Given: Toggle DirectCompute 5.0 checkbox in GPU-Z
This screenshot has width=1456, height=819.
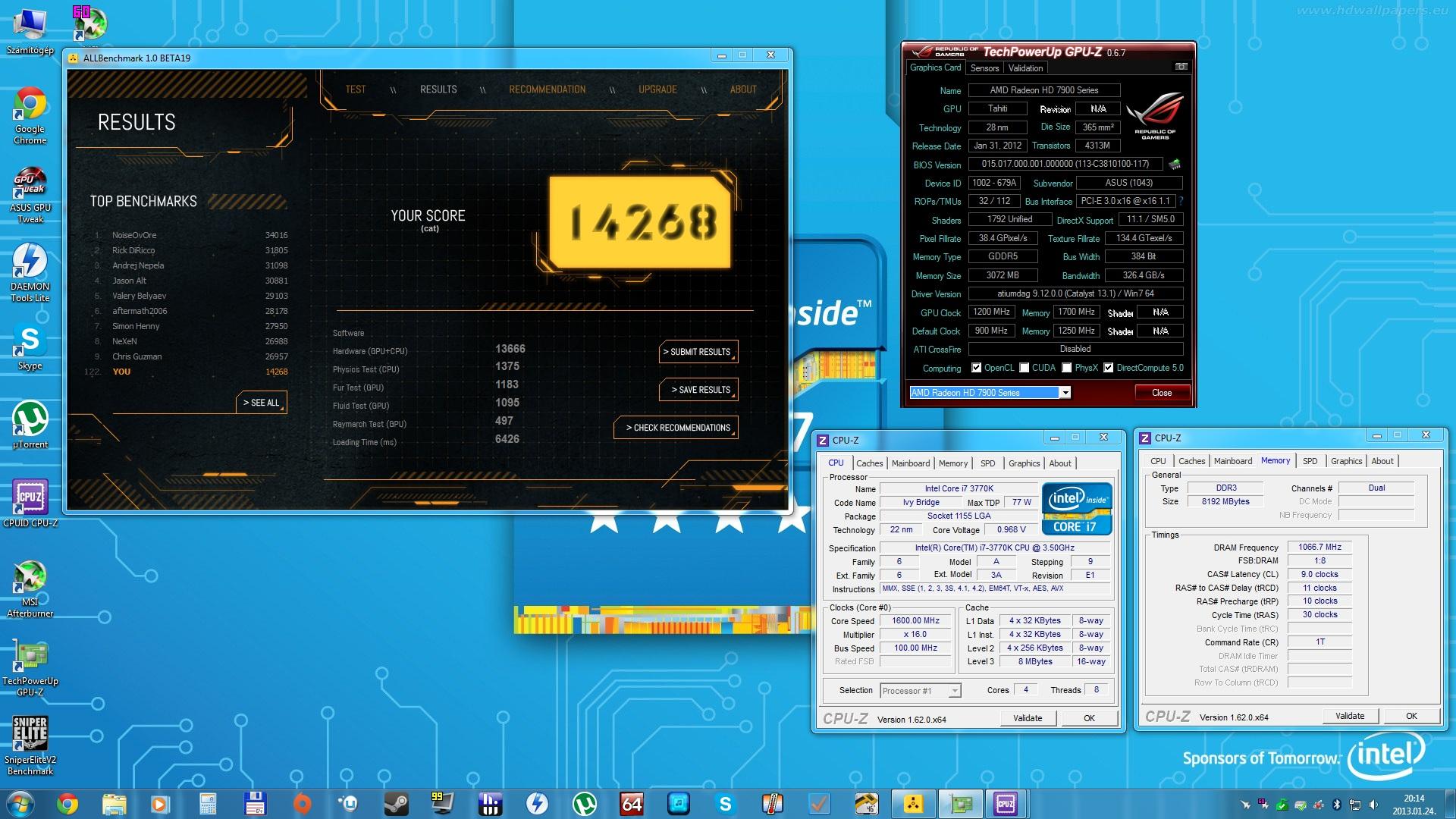Looking at the screenshot, I should tap(1109, 368).
